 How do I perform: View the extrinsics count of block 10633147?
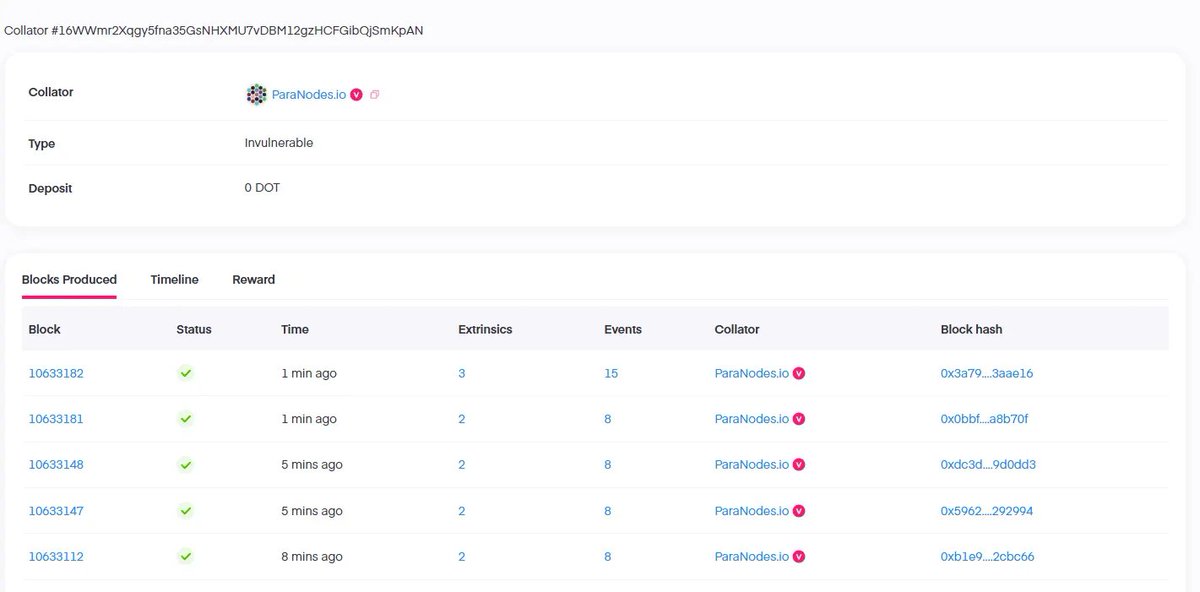(x=462, y=511)
